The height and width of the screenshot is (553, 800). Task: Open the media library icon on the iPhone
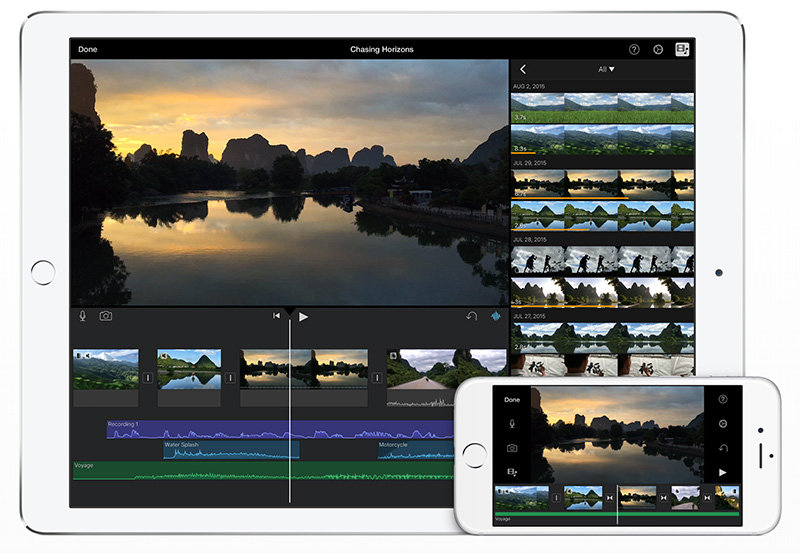tap(512, 471)
